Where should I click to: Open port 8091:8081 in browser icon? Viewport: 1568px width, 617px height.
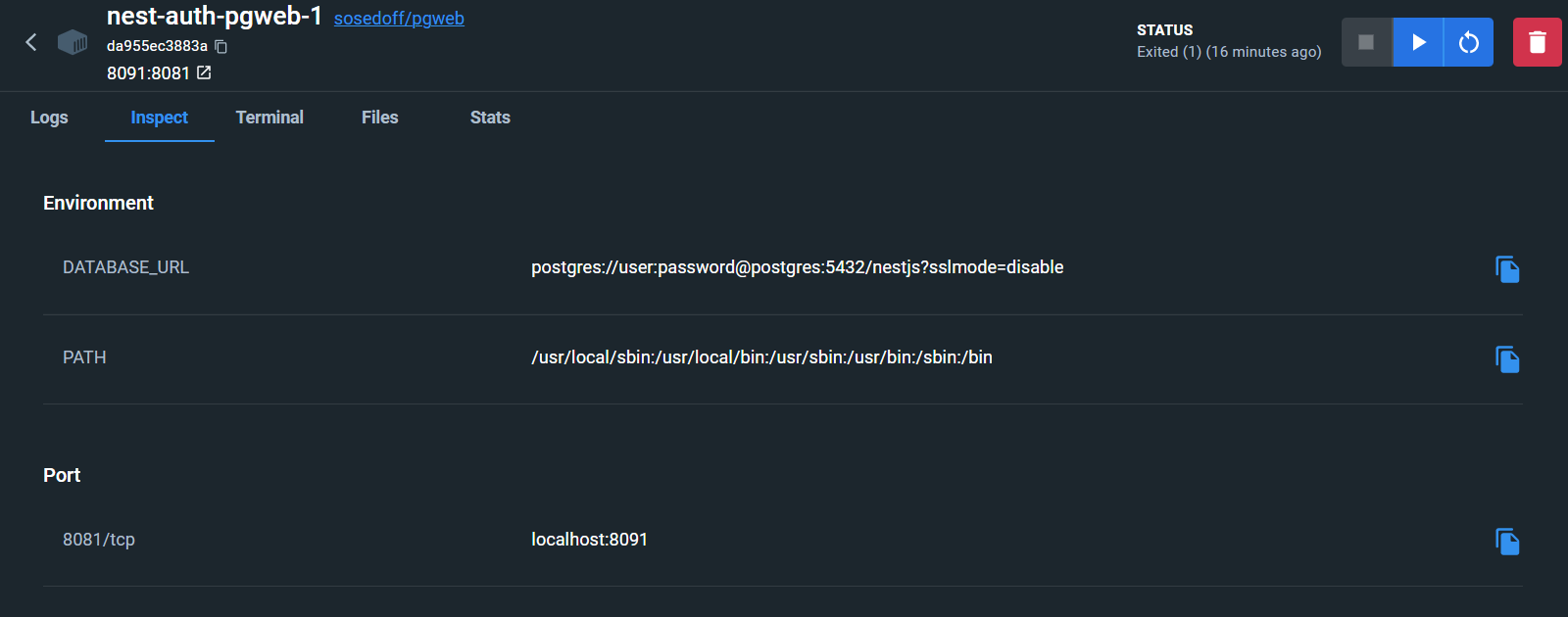(x=204, y=72)
